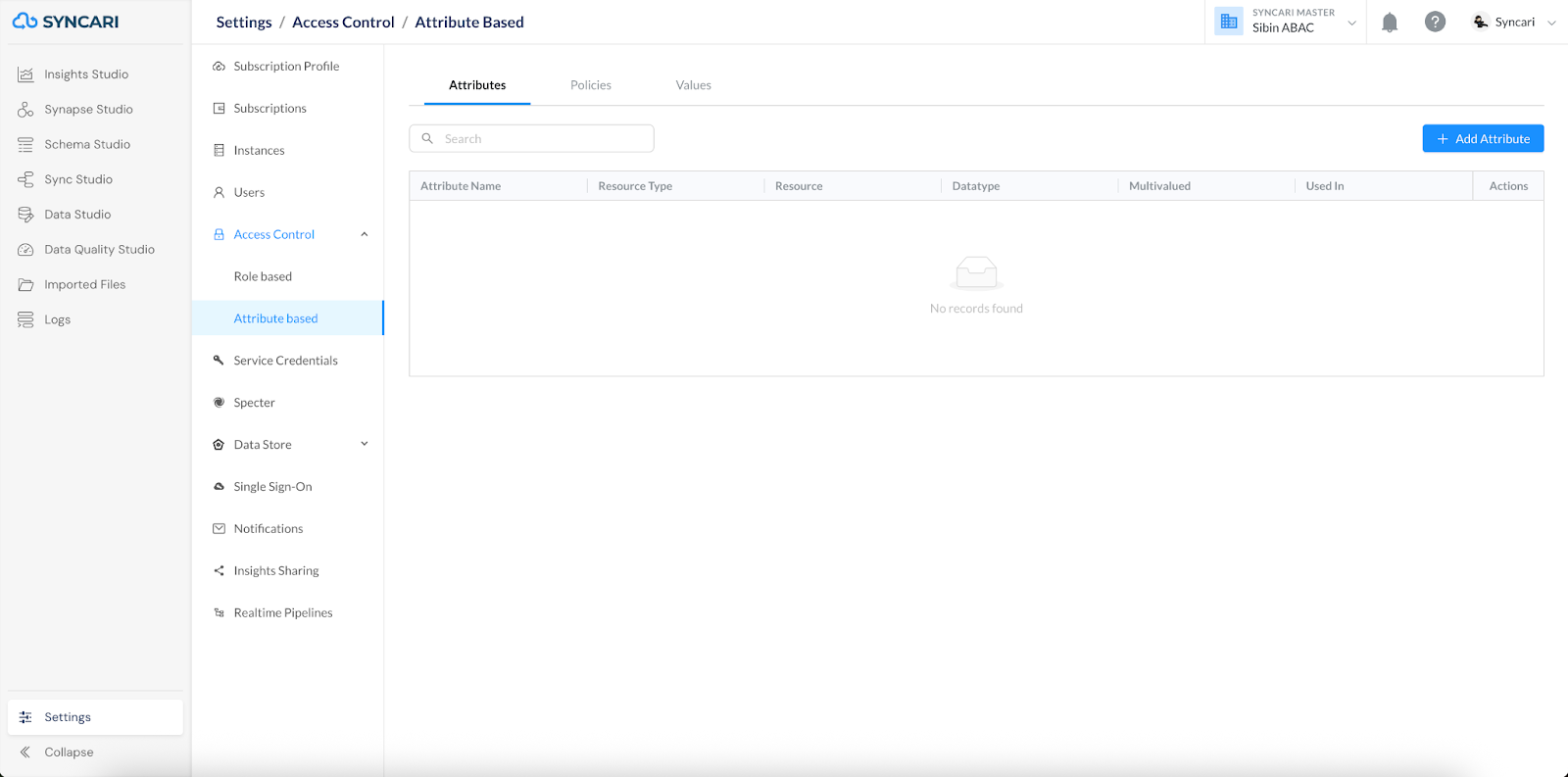1568x777 pixels.
Task: Click the Instances icon
Action: (219, 151)
